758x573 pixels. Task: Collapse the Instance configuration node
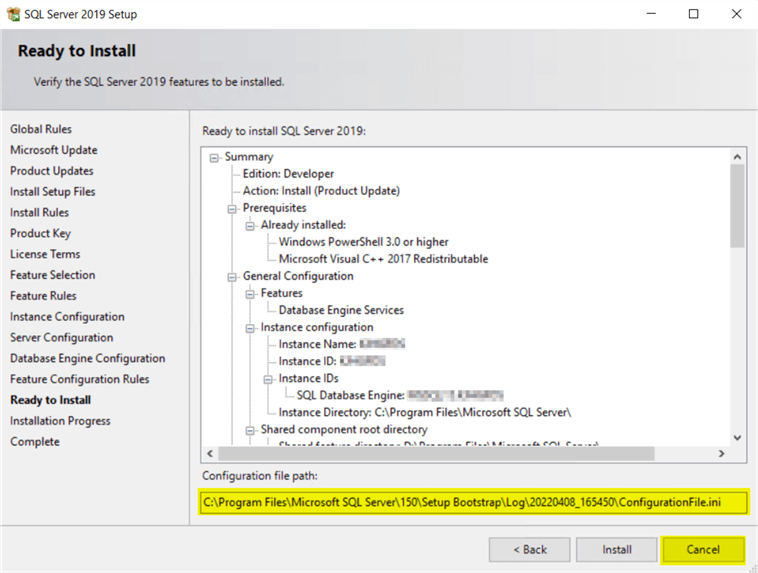(x=250, y=328)
